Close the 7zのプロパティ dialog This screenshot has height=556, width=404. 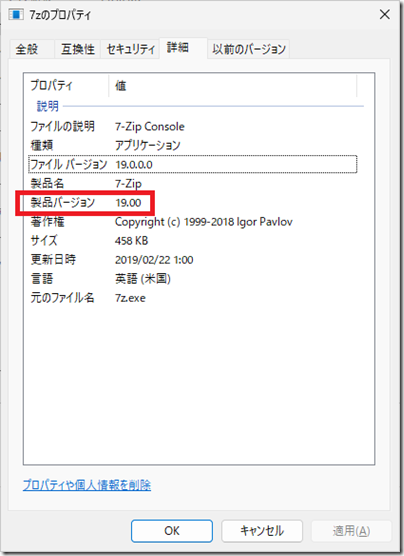pyautogui.click(x=385, y=15)
